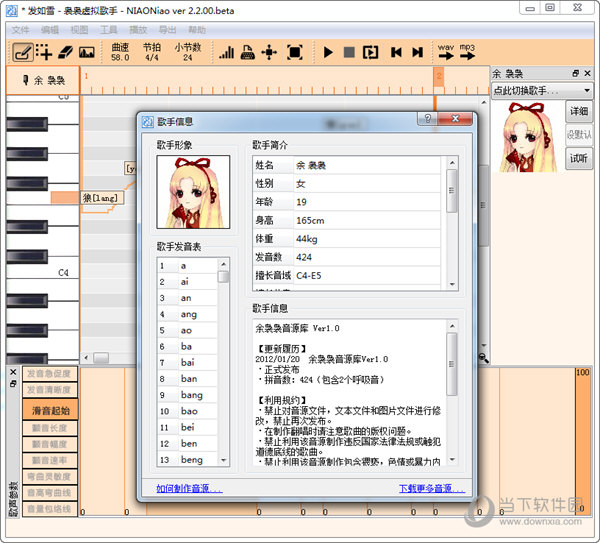Image resolution: width=600 pixels, height=543 pixels.
Task: Click the up arrow in 歌手简介 list
Action: (452, 163)
